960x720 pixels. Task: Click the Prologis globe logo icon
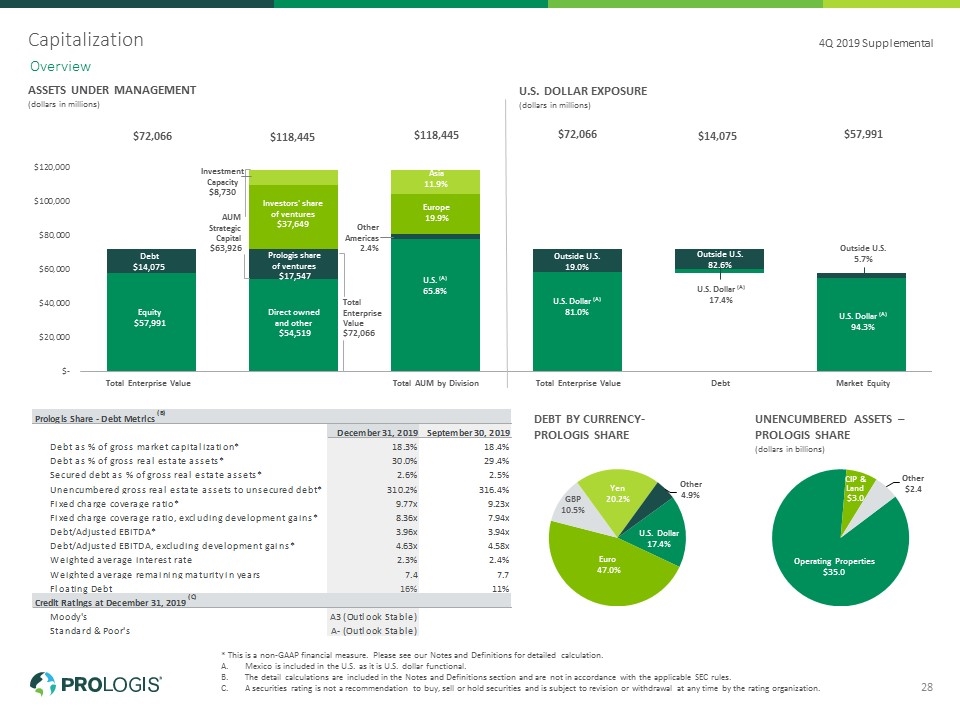[x=43, y=683]
